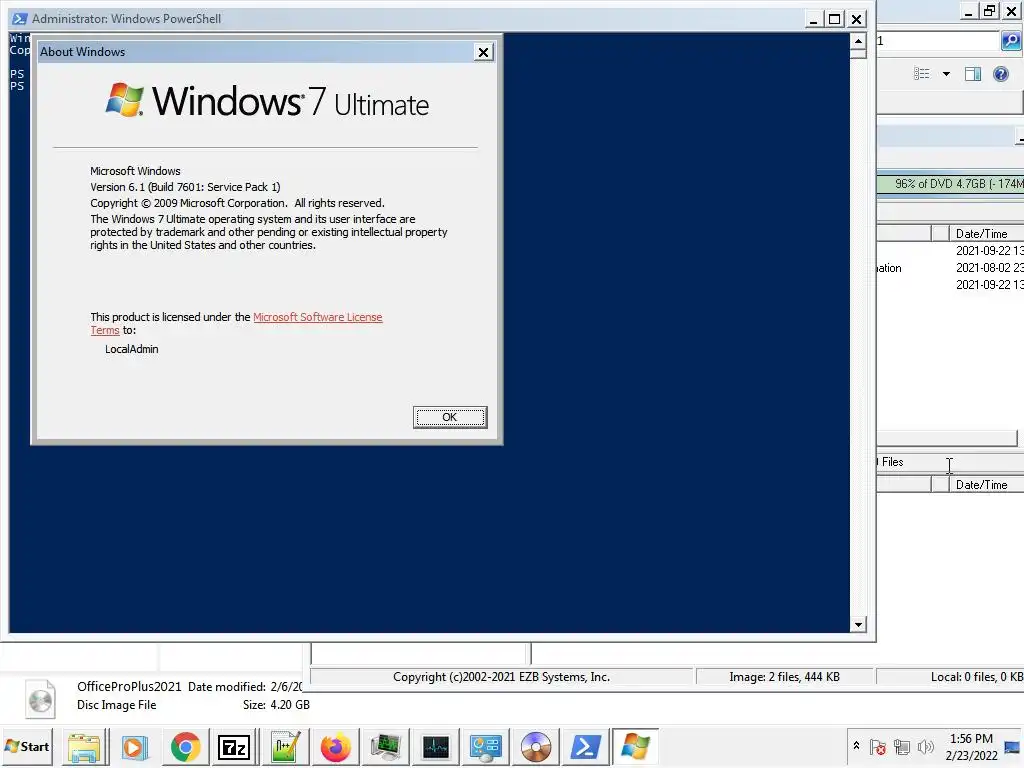
Task: Click the PowerShell window title bar icon
Action: (x=20, y=18)
